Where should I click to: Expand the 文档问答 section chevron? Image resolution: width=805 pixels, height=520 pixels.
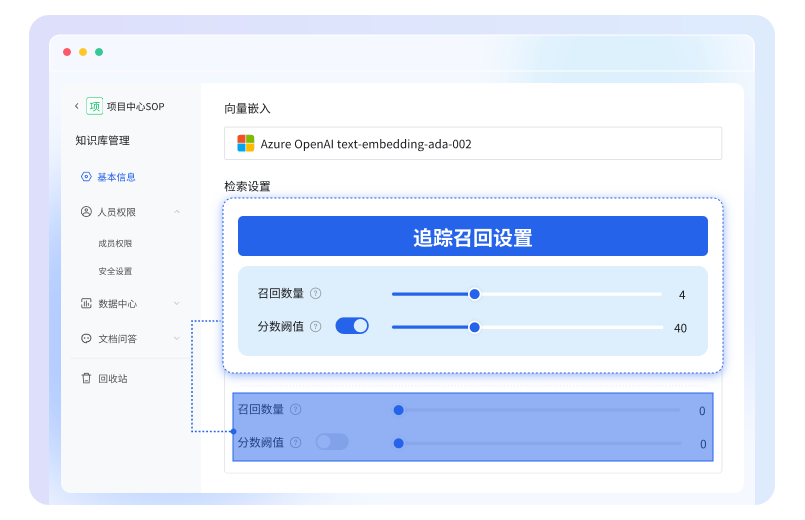click(177, 338)
